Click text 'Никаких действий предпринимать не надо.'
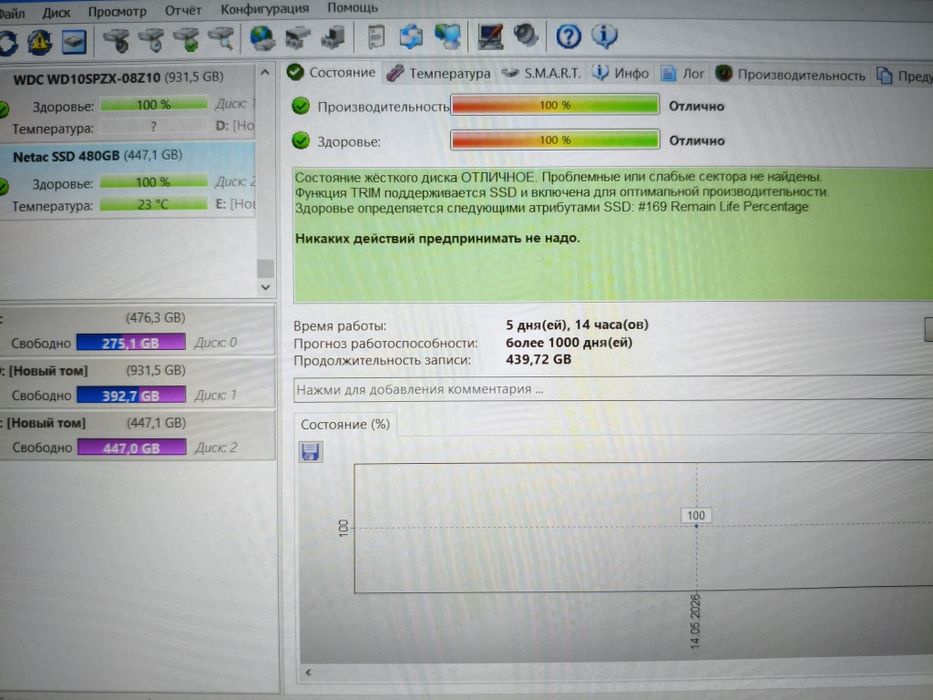 click(437, 238)
